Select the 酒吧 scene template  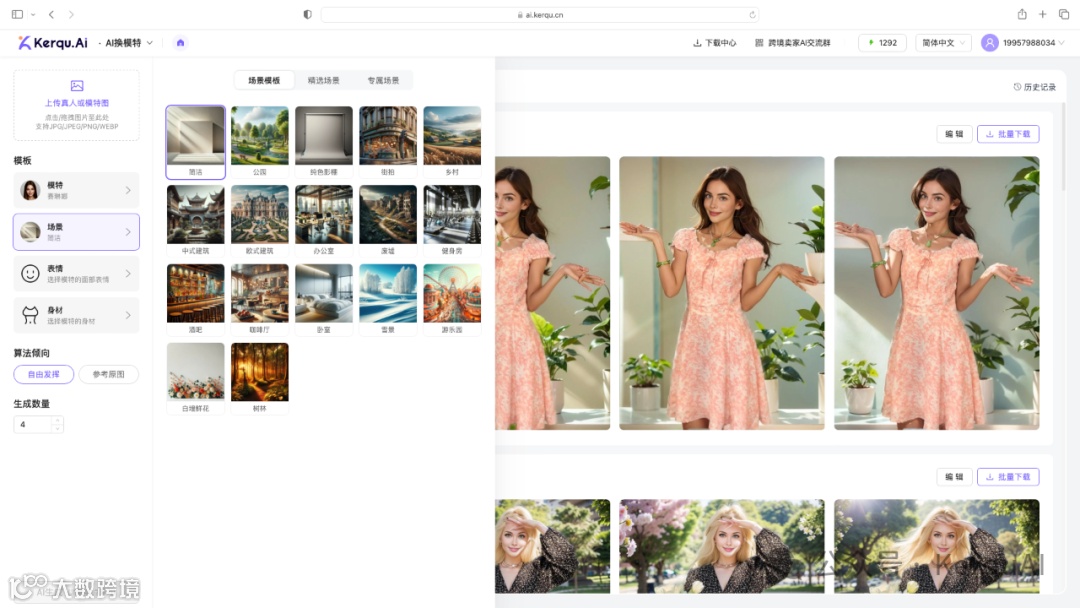tap(196, 300)
